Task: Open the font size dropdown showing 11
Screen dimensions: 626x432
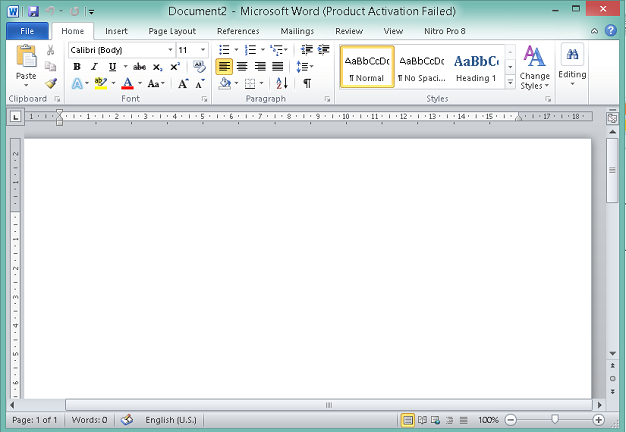Action: (x=203, y=50)
